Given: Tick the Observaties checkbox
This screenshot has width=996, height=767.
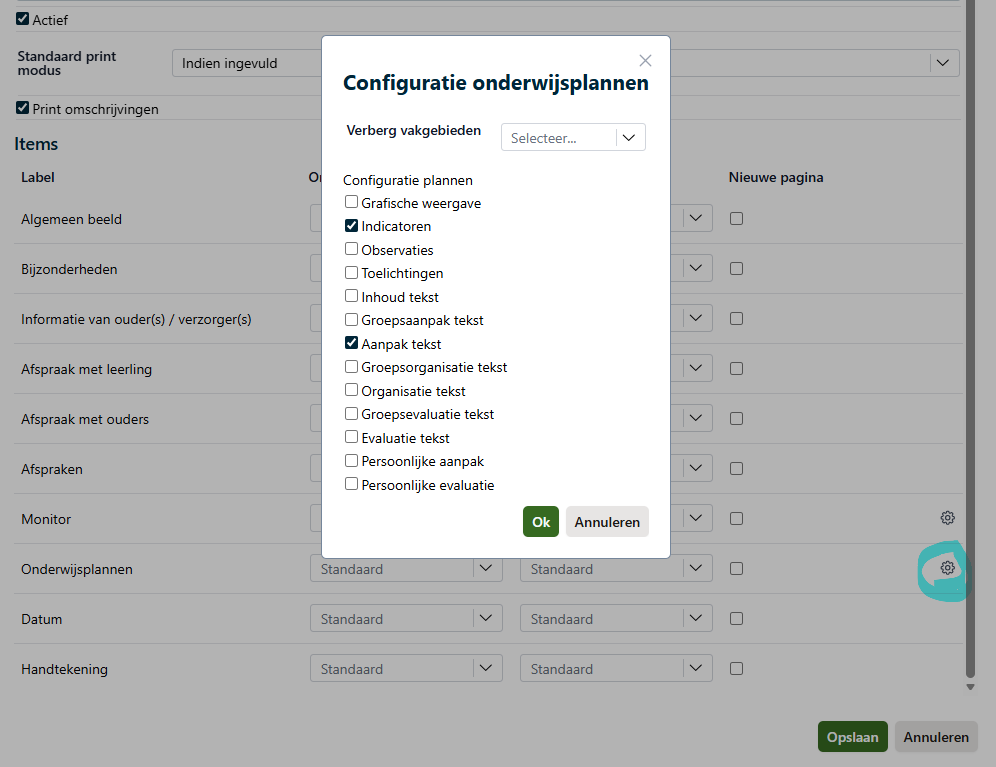Looking at the screenshot, I should (352, 249).
